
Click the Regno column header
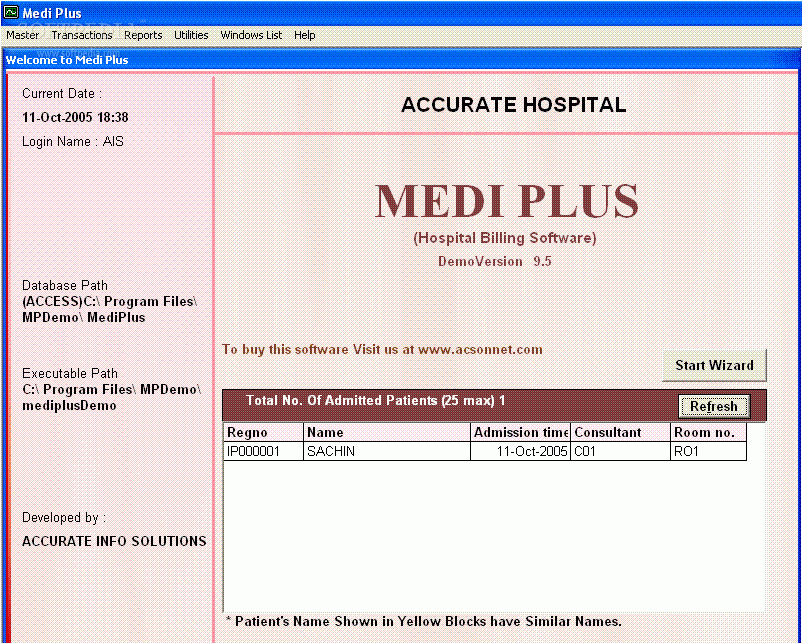pos(264,432)
